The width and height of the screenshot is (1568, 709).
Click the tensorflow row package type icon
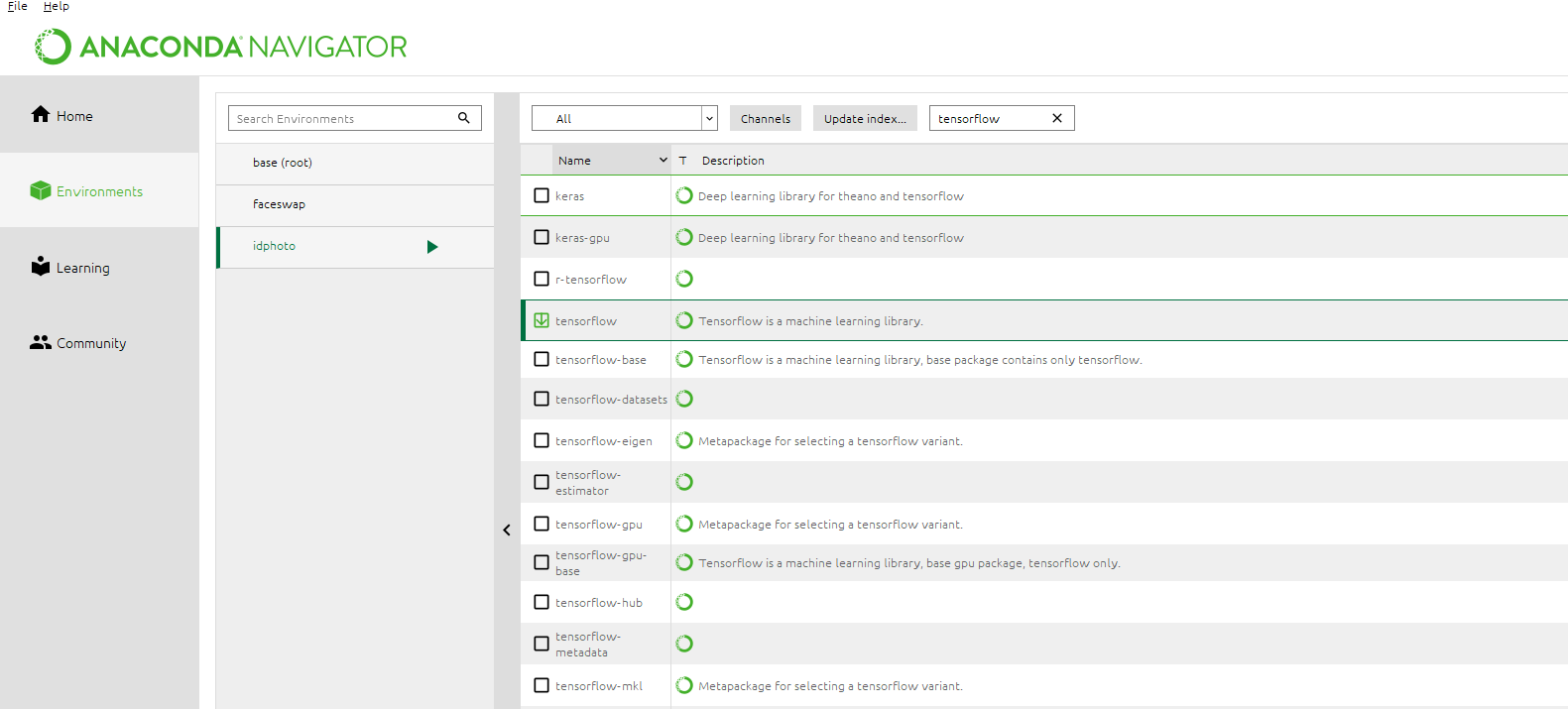pyautogui.click(x=684, y=320)
